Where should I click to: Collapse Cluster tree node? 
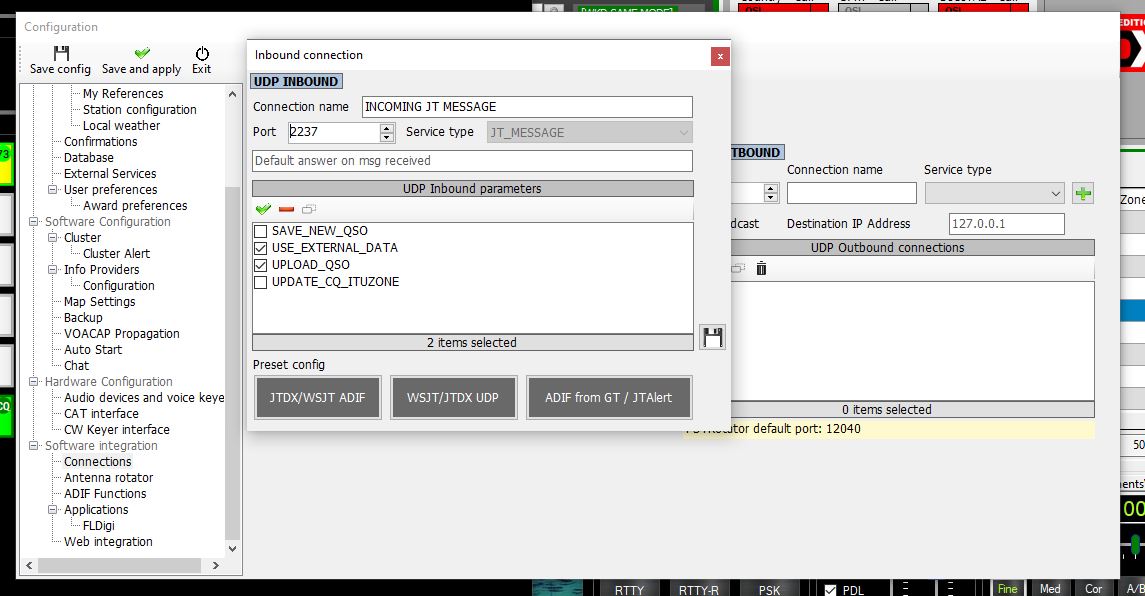[x=53, y=238]
